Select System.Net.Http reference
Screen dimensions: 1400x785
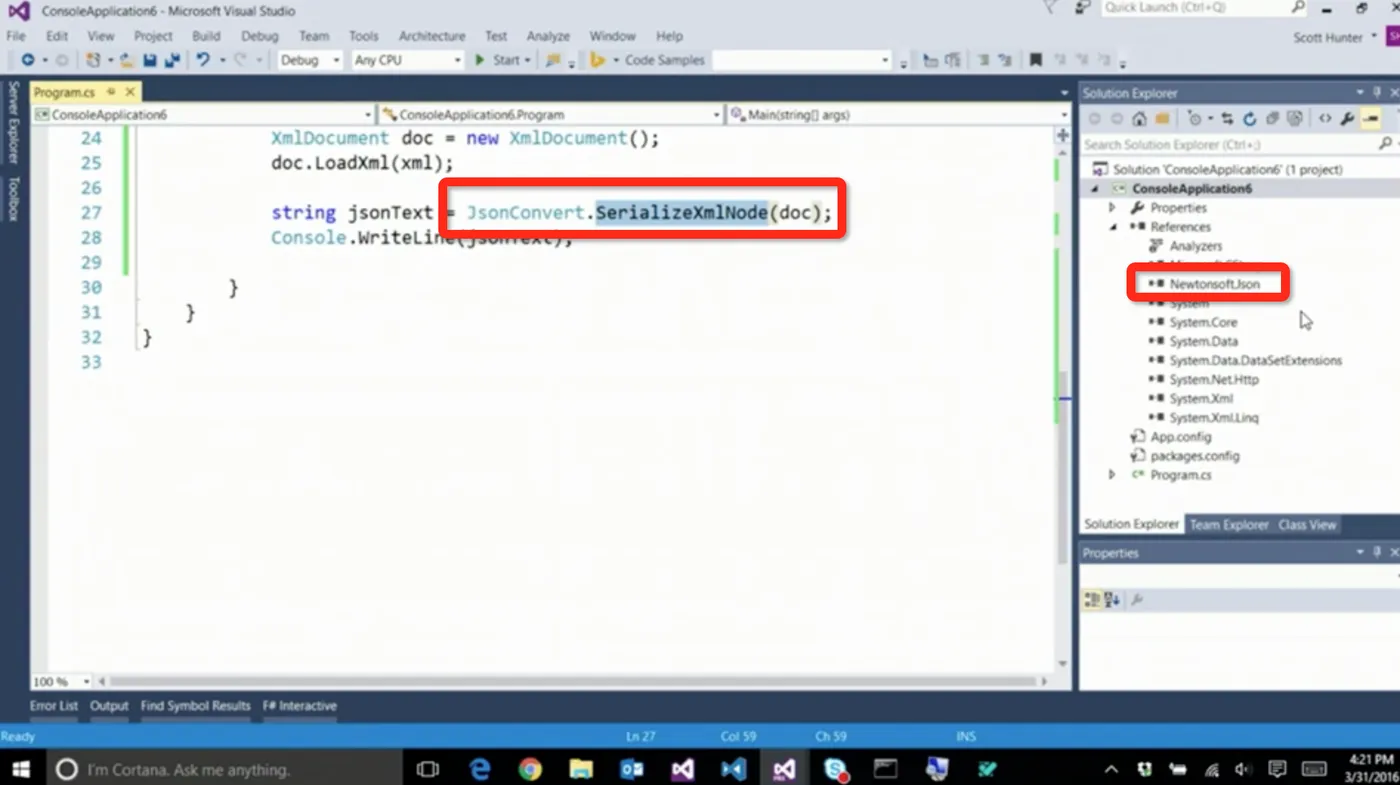[x=1214, y=380]
